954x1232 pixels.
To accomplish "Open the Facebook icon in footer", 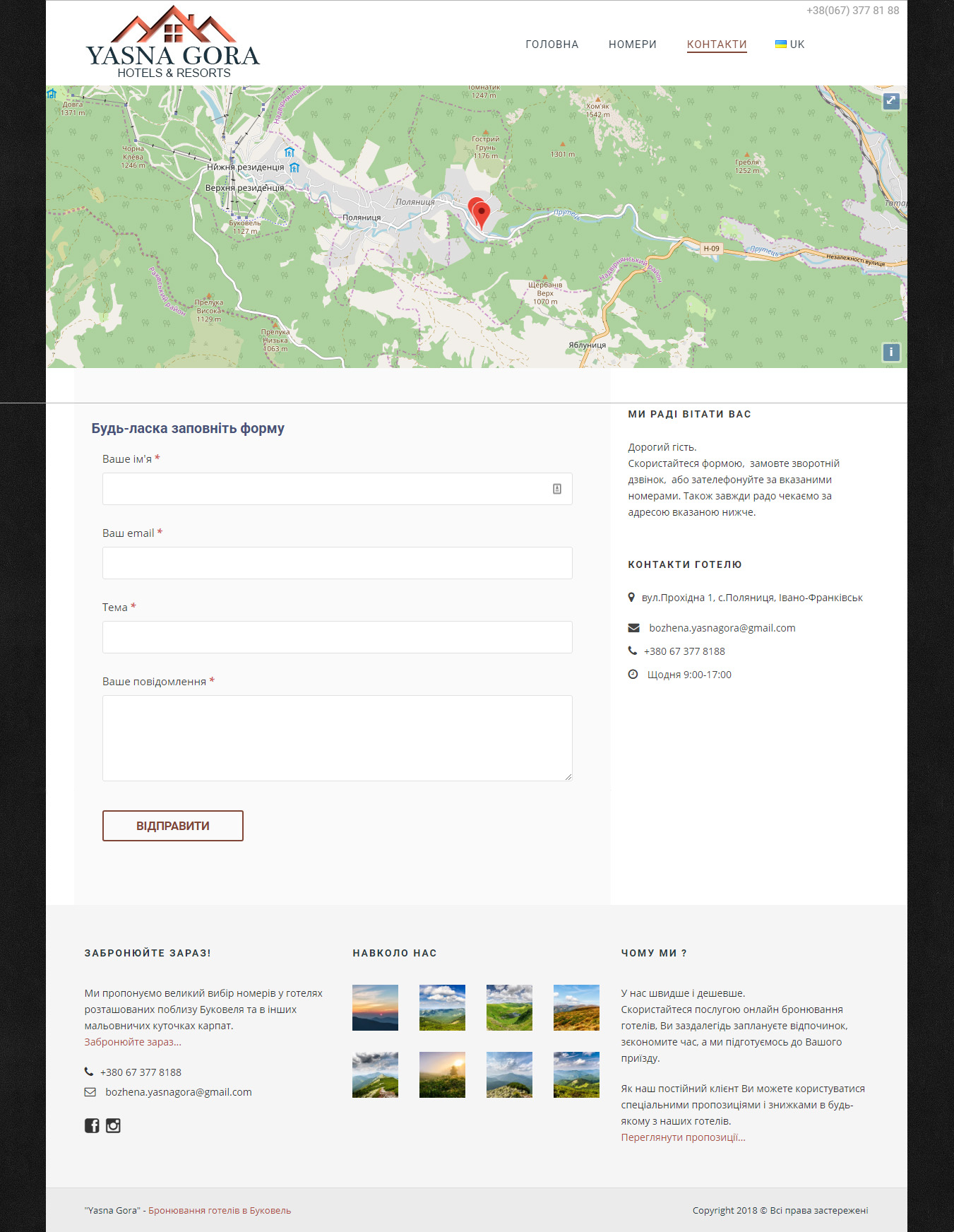I will pyautogui.click(x=92, y=1125).
